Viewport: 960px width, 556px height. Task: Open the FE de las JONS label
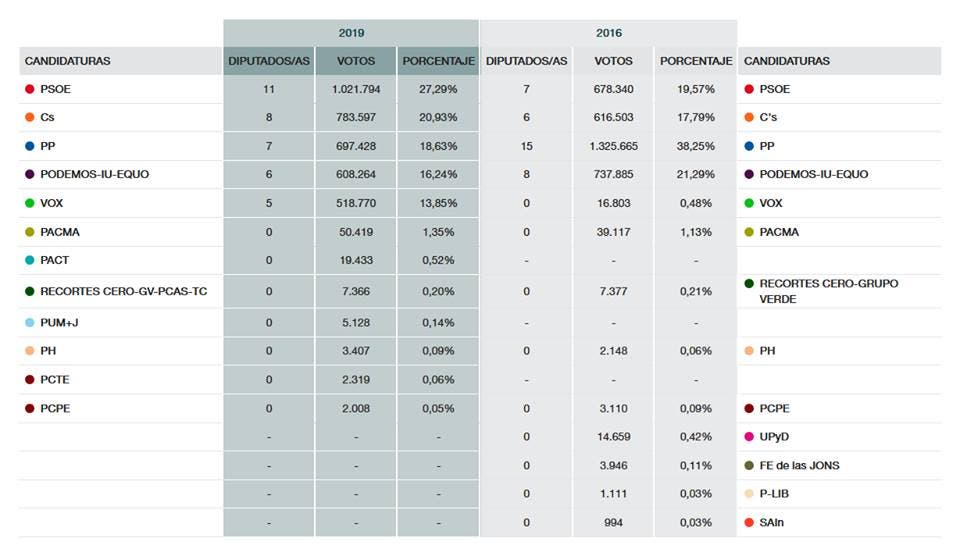pos(799,465)
